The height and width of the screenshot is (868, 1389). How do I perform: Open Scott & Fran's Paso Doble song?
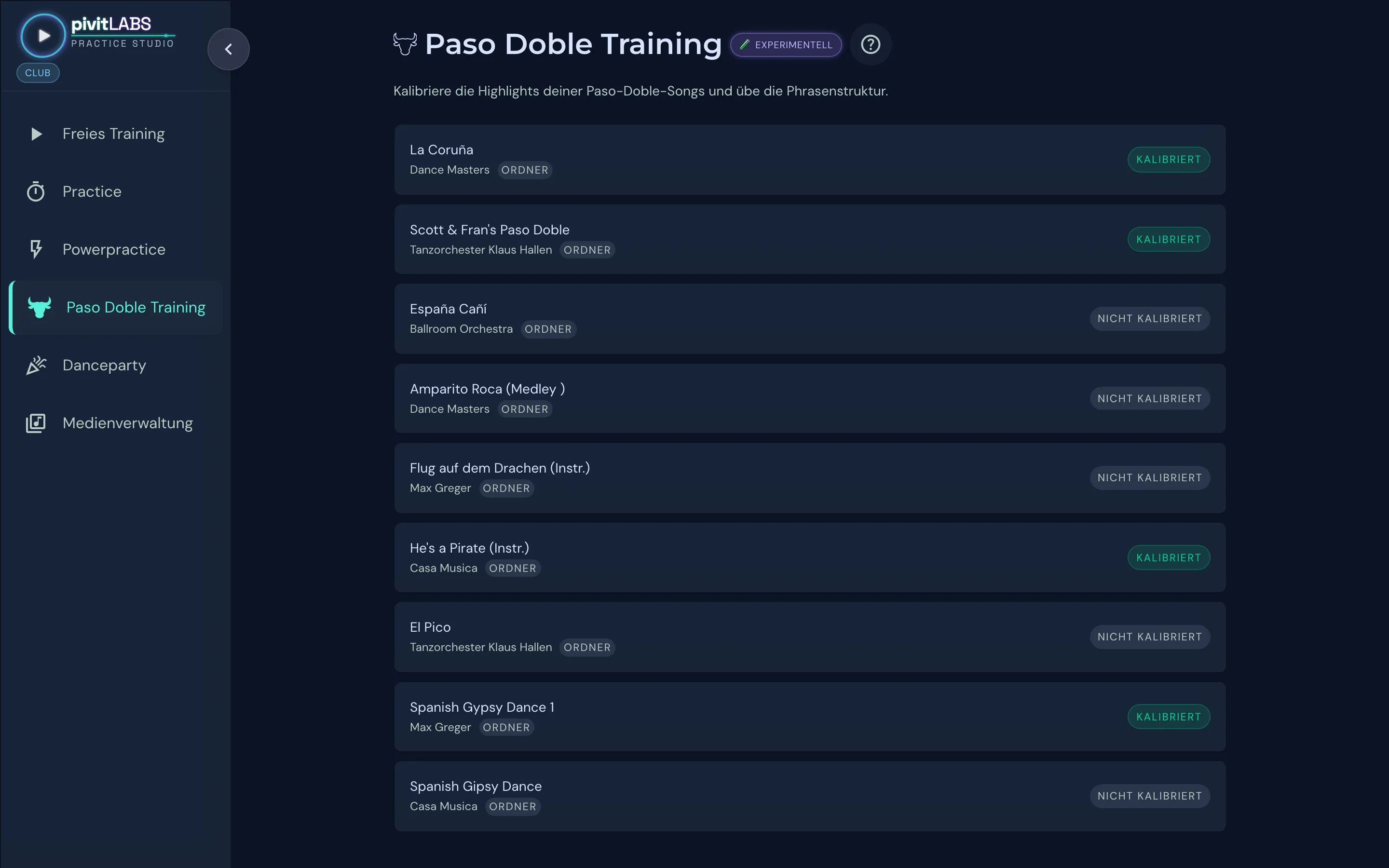(x=810, y=239)
